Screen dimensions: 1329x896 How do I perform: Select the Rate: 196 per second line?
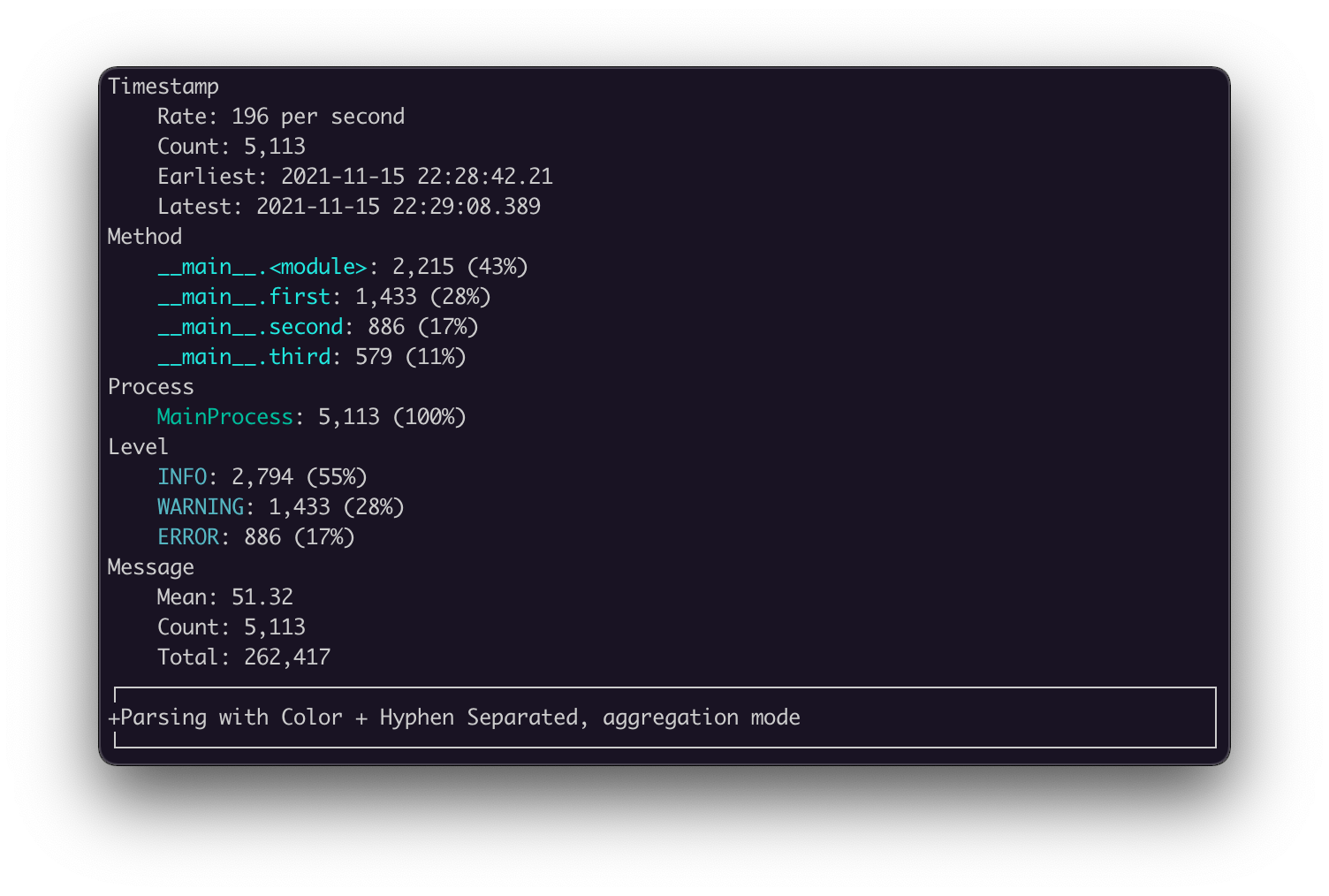click(281, 117)
